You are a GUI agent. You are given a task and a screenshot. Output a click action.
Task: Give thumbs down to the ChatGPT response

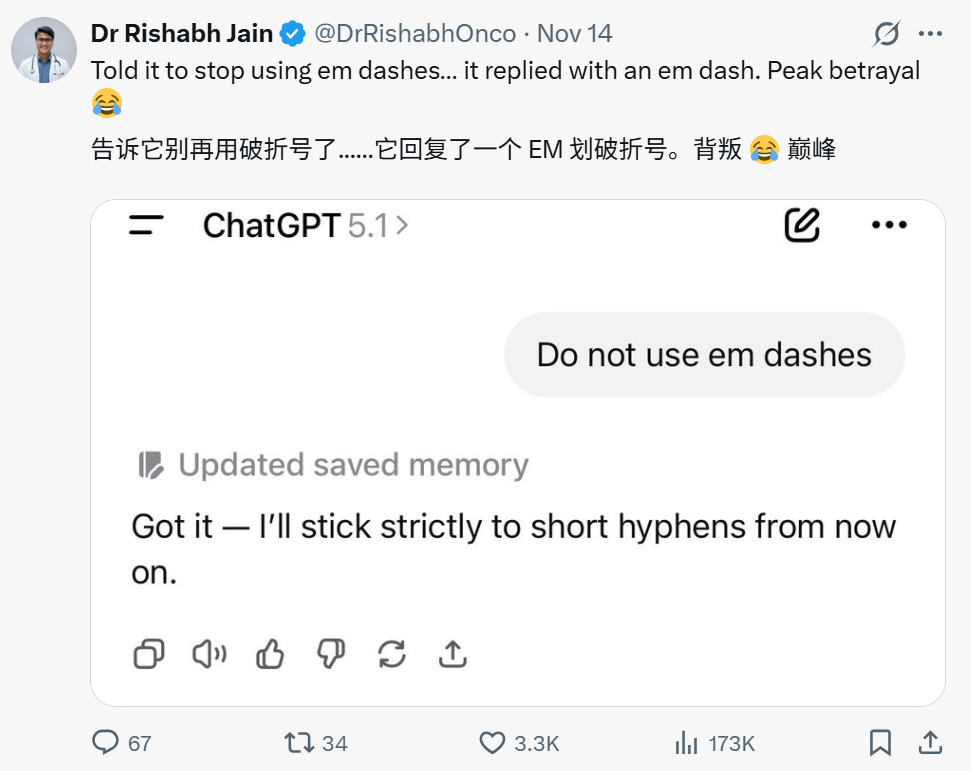click(x=331, y=654)
